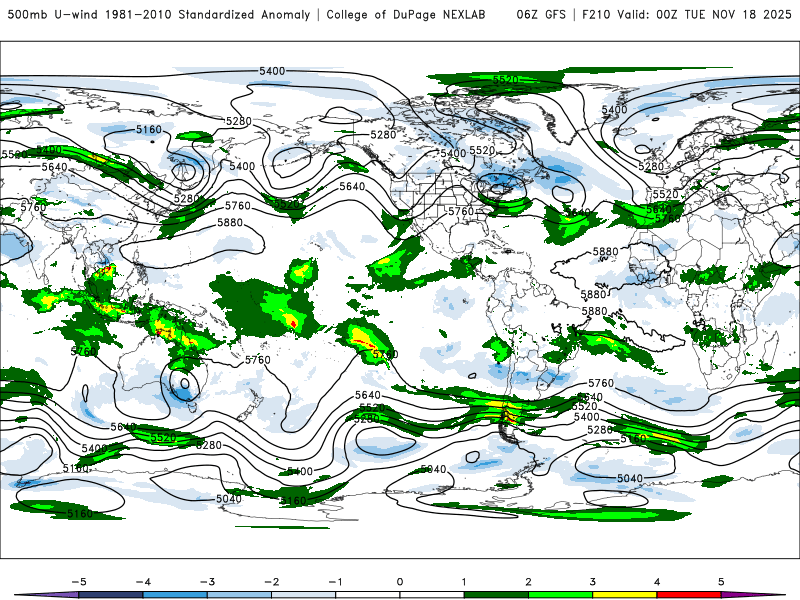Viewport: 800px width, 600px height.
Task: Click the light blue -3 to -2 colorbar segment
Action: click(x=239, y=595)
